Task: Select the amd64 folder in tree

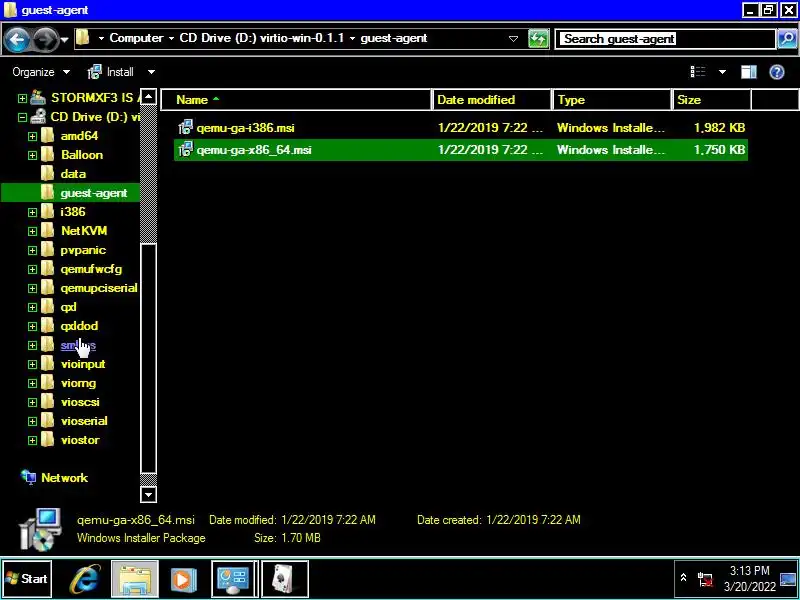Action: (69, 136)
